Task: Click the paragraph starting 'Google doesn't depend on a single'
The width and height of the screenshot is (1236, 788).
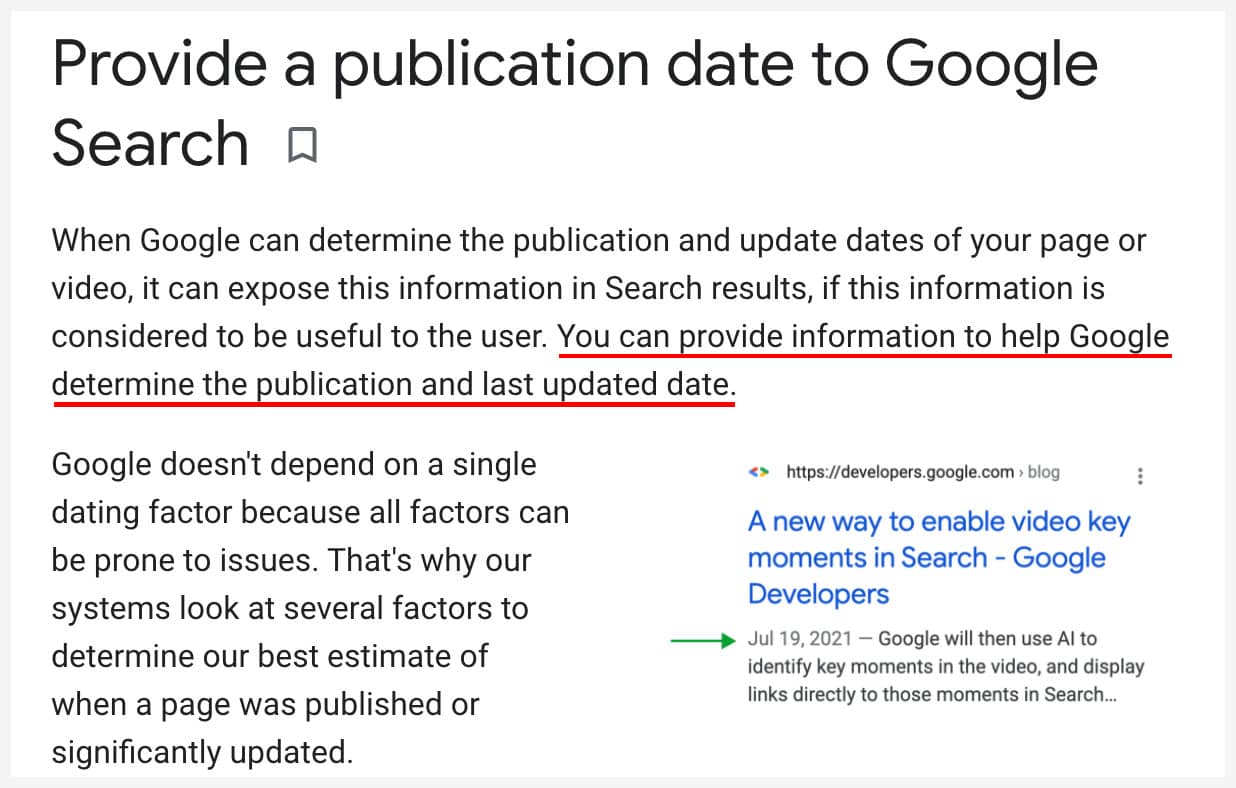Action: point(311,608)
